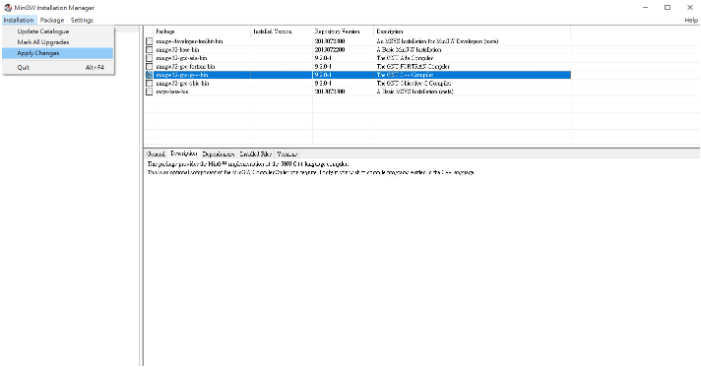Tick the mingw-developer-toolkit-bin checkbox
The height and width of the screenshot is (367, 701).
pyautogui.click(x=149, y=41)
